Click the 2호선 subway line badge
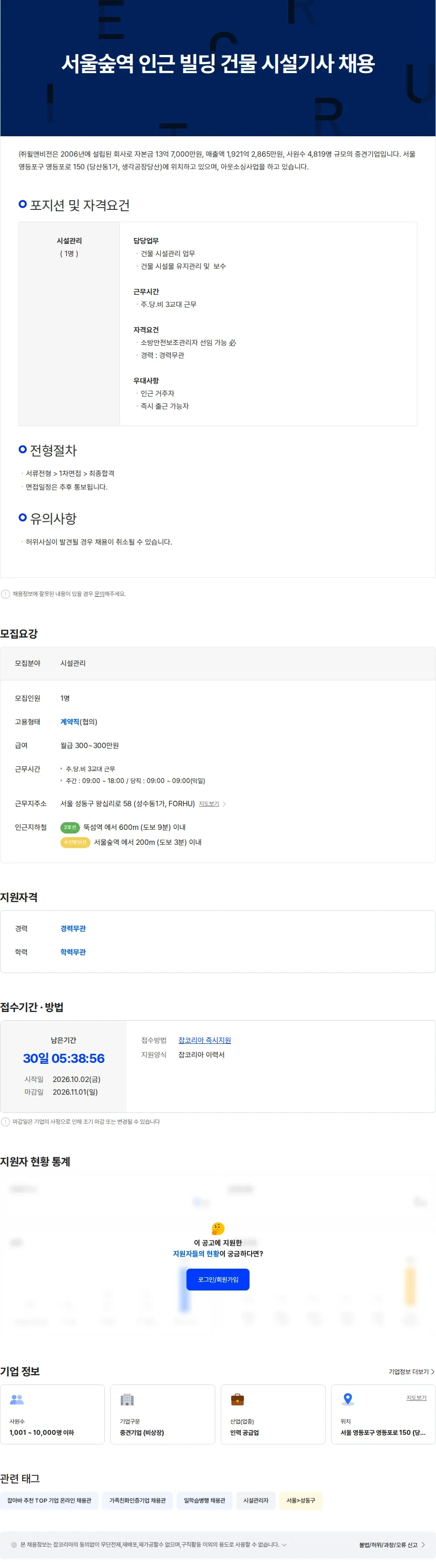Viewport: 436px width, 1568px height. point(70,827)
